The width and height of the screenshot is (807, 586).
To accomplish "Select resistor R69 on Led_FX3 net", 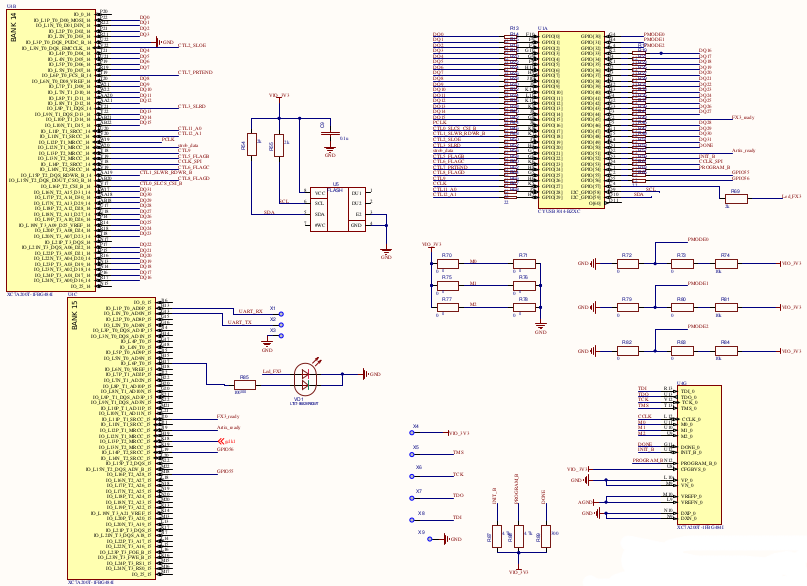I will click(736, 199).
